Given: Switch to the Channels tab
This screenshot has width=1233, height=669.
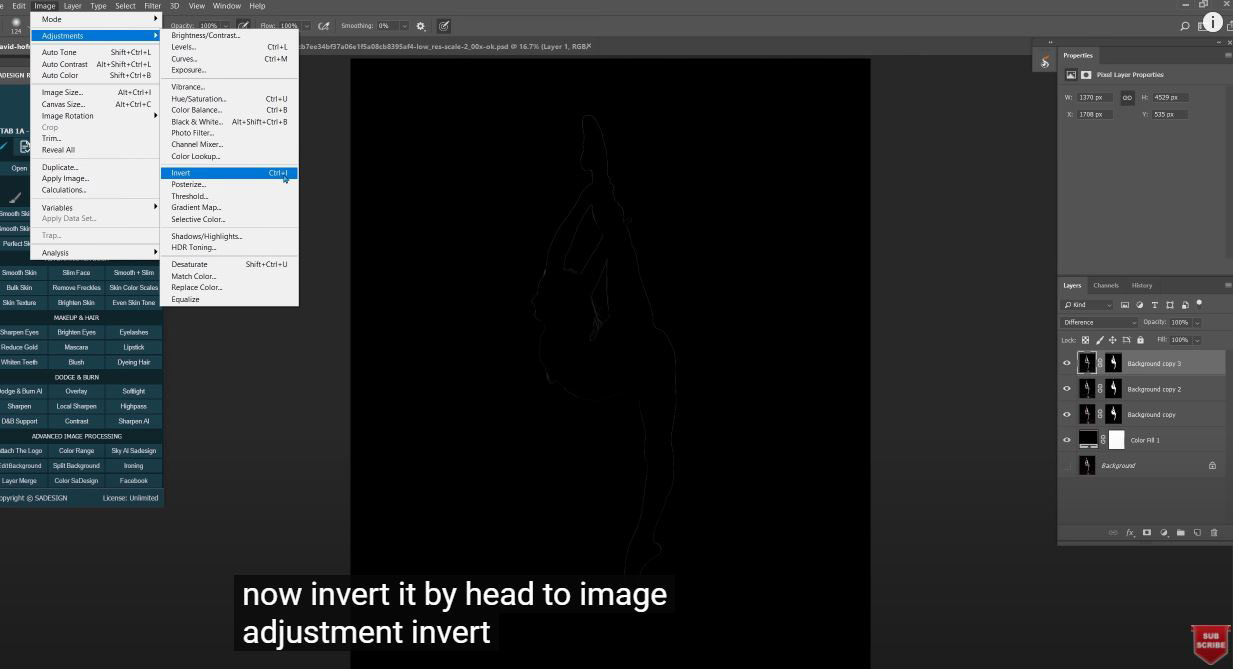Looking at the screenshot, I should [x=1105, y=286].
